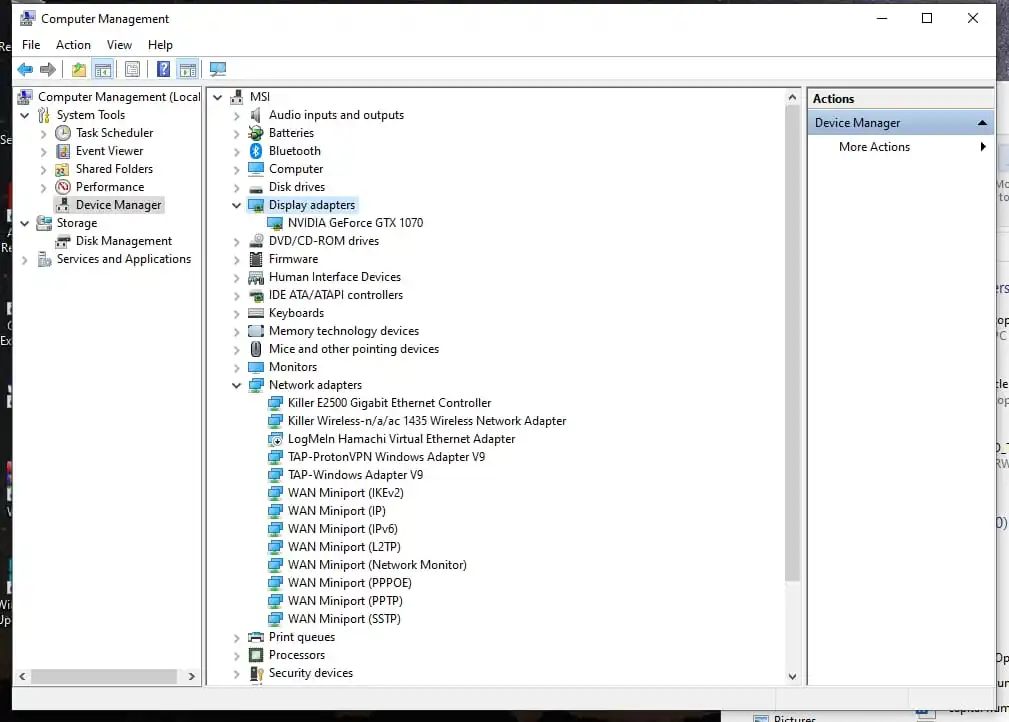Open the Help menu
This screenshot has height=722, width=1009.
(160, 44)
